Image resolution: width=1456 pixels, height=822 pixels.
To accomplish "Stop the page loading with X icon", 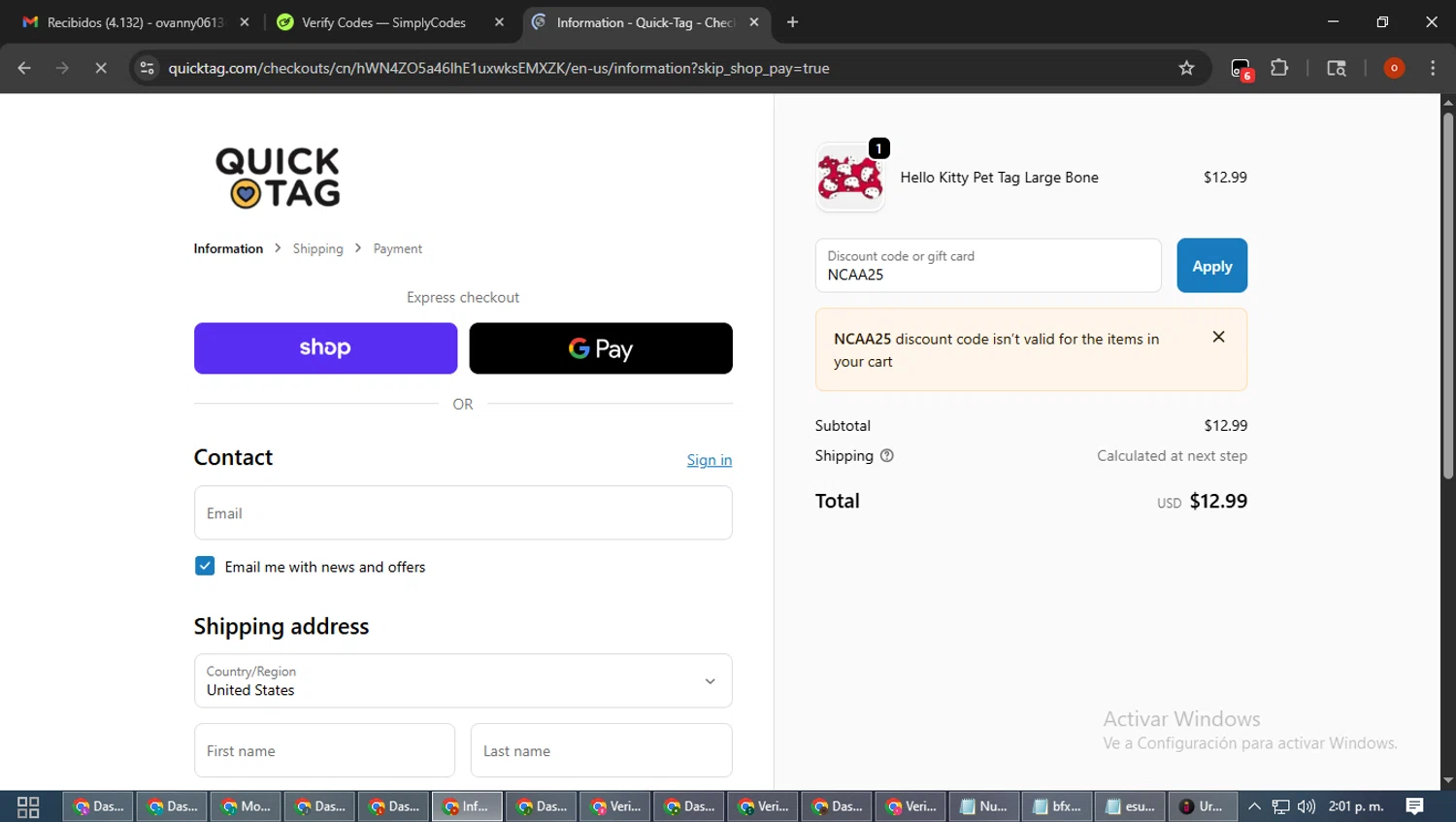I will pos(100,68).
